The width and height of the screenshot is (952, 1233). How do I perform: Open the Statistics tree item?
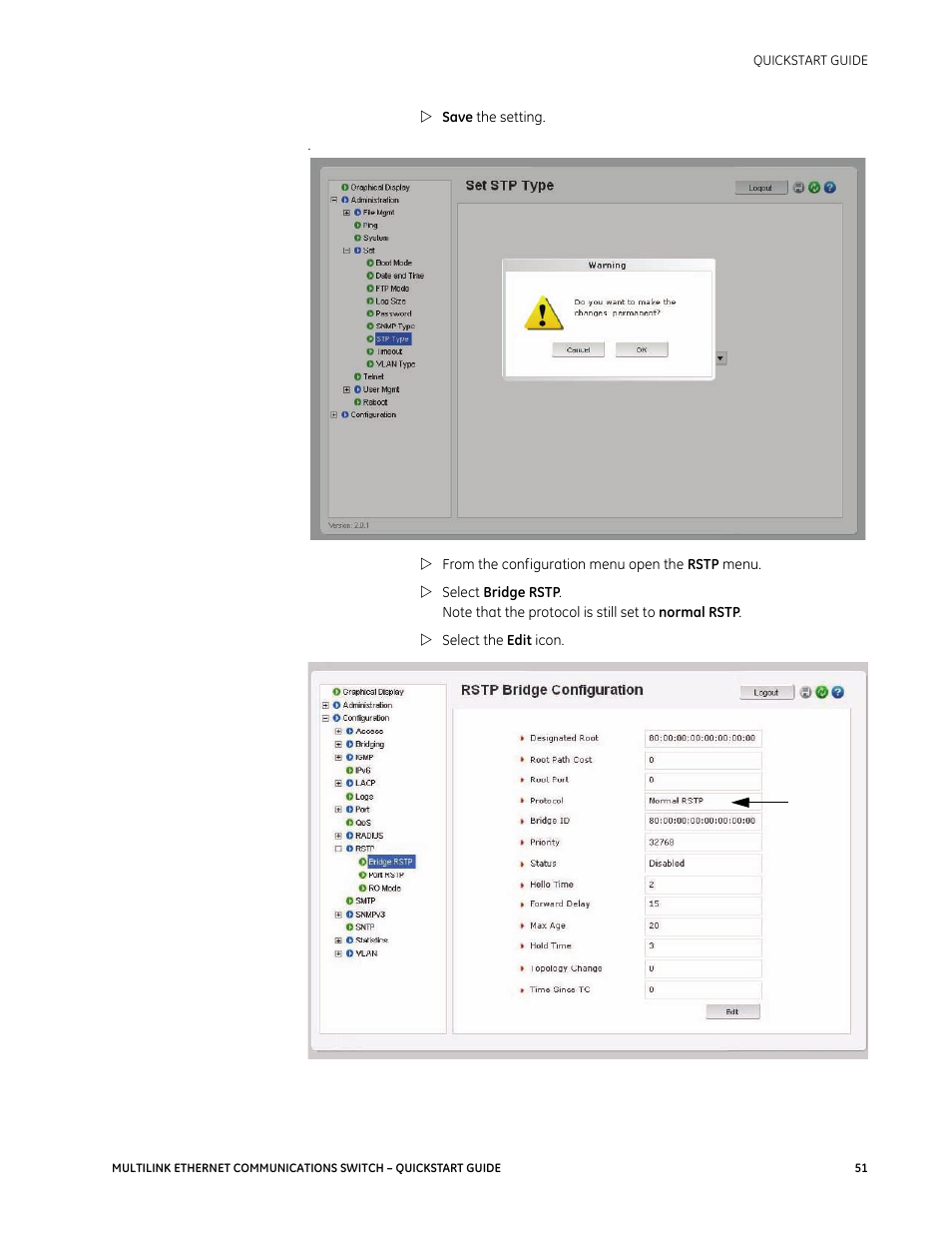pos(371,940)
